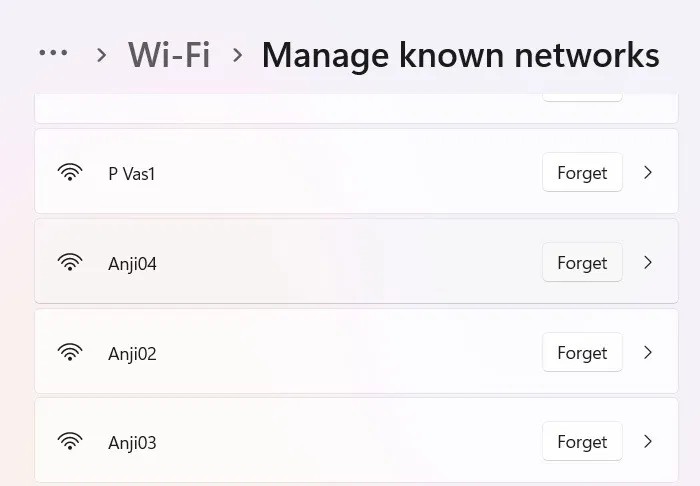Expand Anji02 network details chevron

click(648, 353)
